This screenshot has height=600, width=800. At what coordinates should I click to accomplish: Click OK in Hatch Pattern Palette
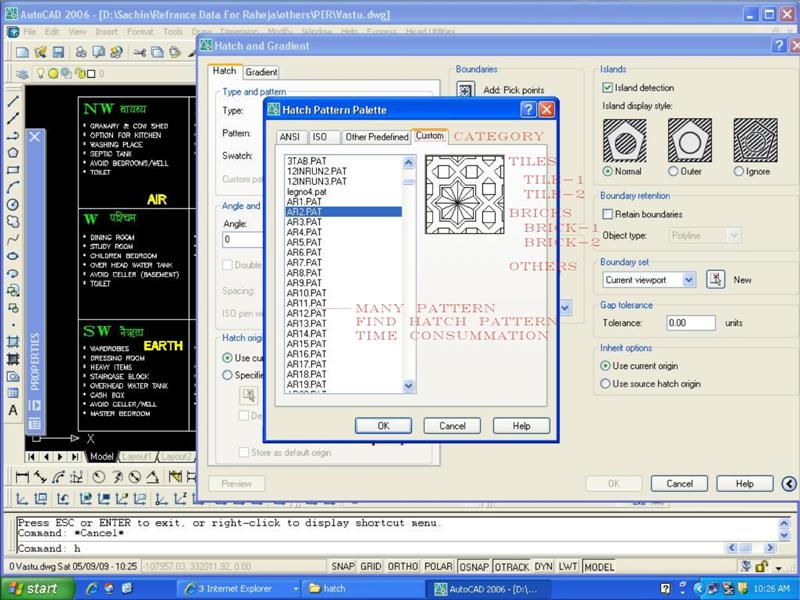point(383,425)
